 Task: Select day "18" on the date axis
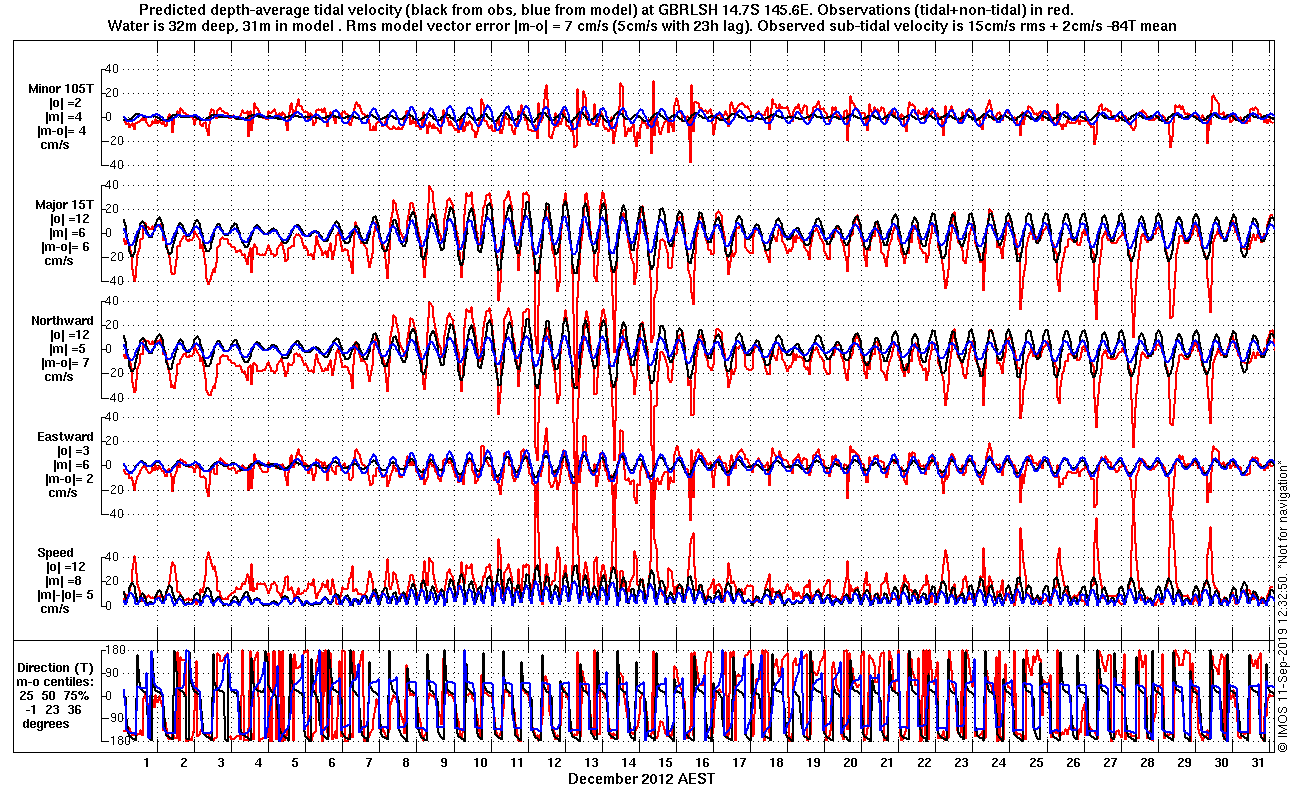776,762
